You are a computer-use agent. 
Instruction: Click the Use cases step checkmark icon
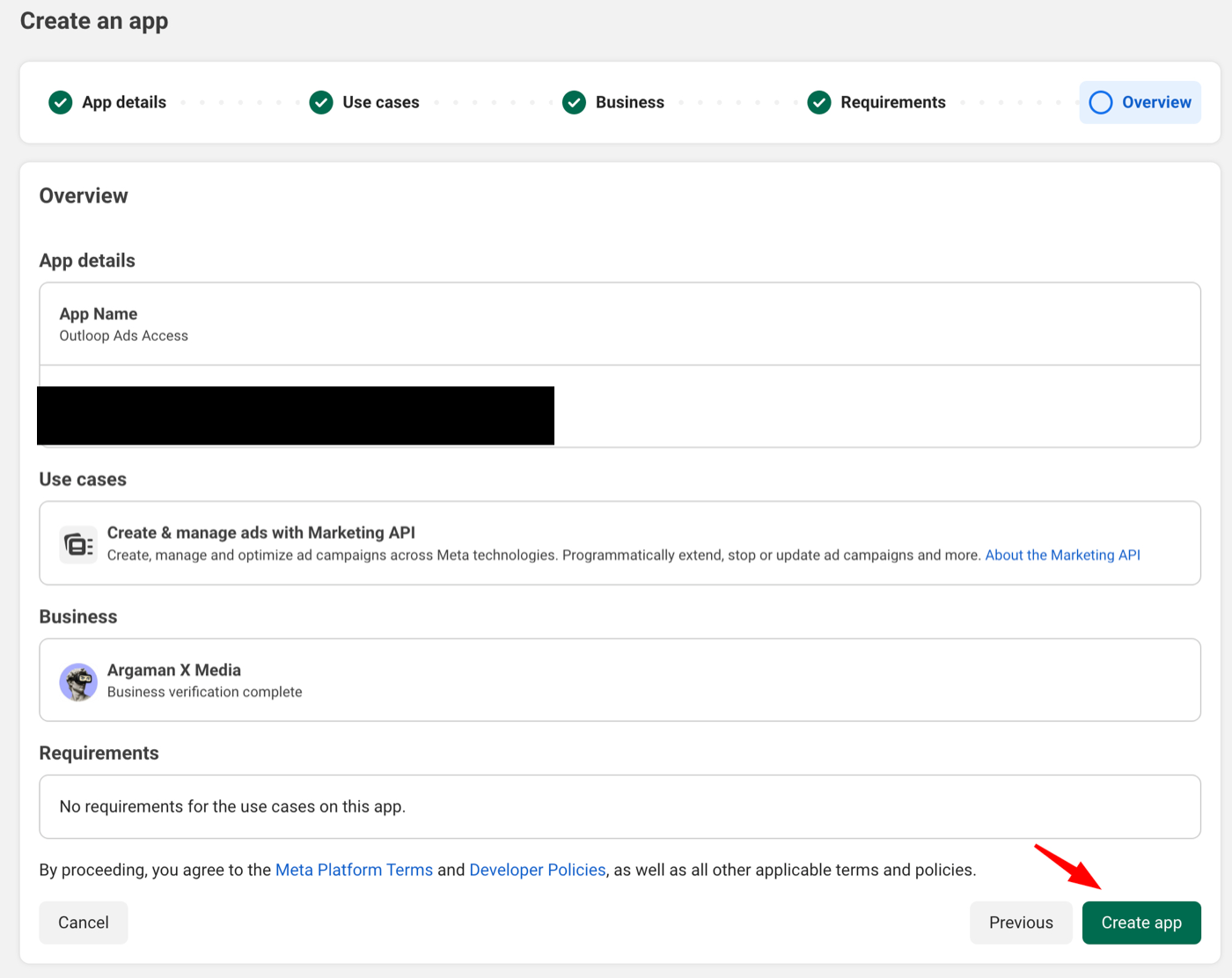click(321, 103)
